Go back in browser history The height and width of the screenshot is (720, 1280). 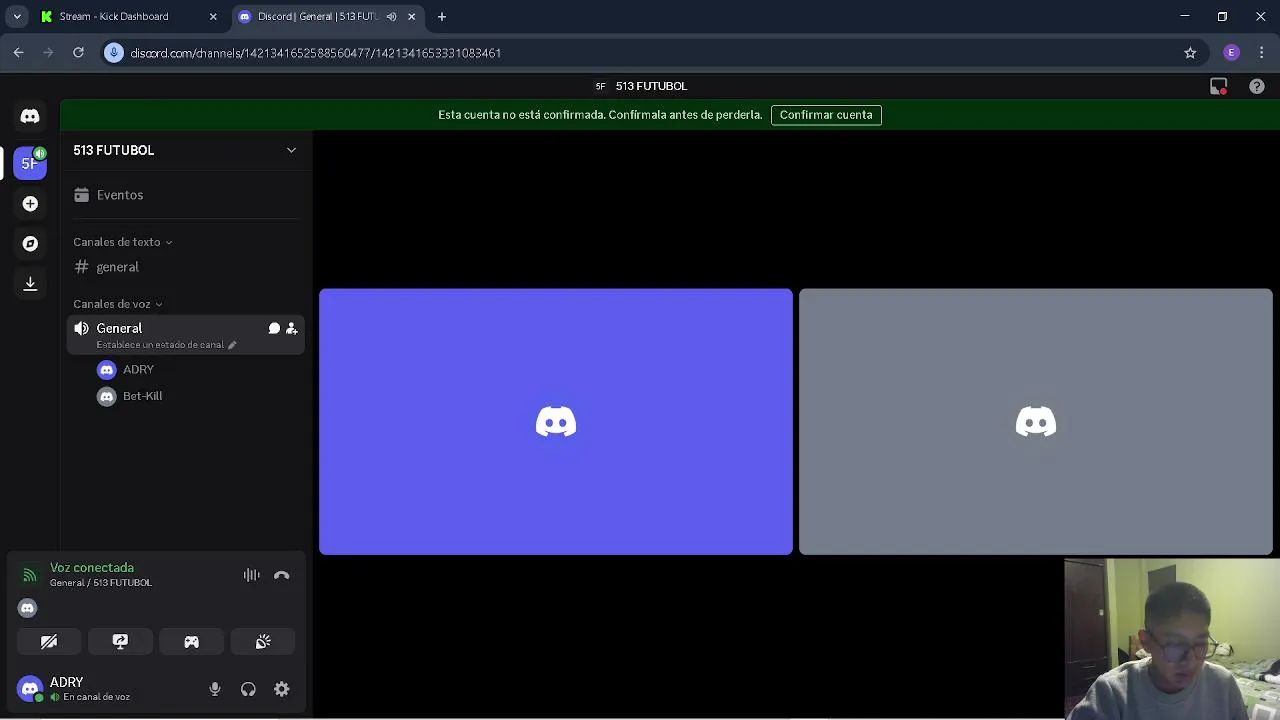pos(18,53)
